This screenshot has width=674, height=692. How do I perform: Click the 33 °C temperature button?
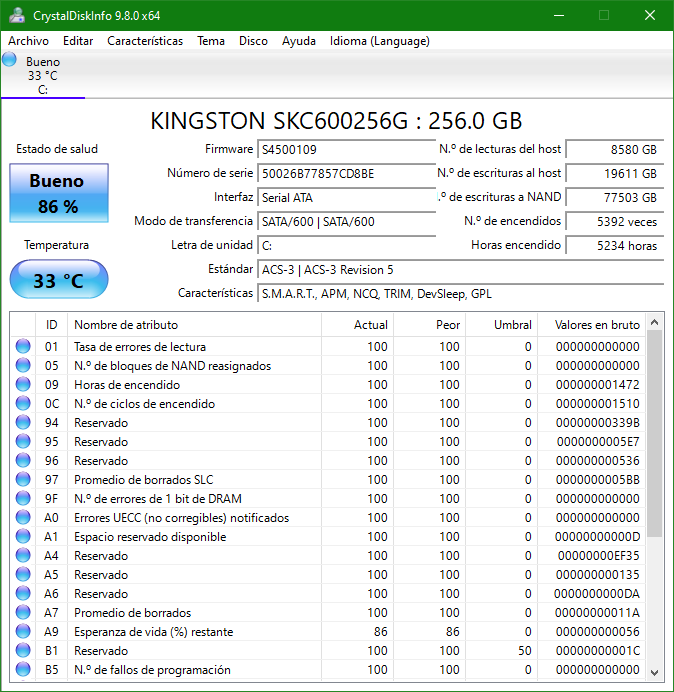58,280
